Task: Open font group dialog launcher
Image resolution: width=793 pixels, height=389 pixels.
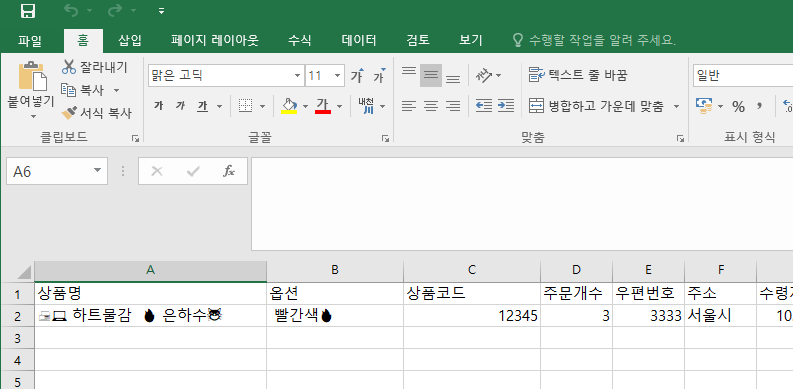Action: (385, 138)
